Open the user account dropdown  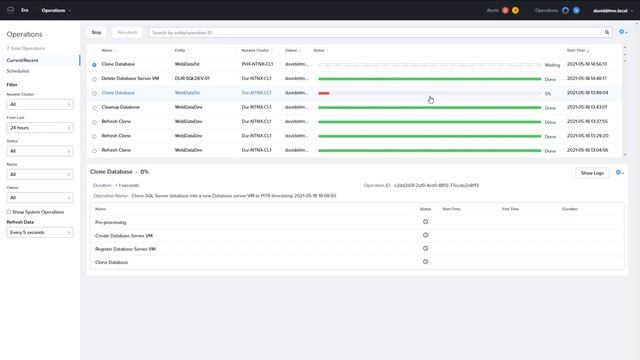(x=613, y=11)
